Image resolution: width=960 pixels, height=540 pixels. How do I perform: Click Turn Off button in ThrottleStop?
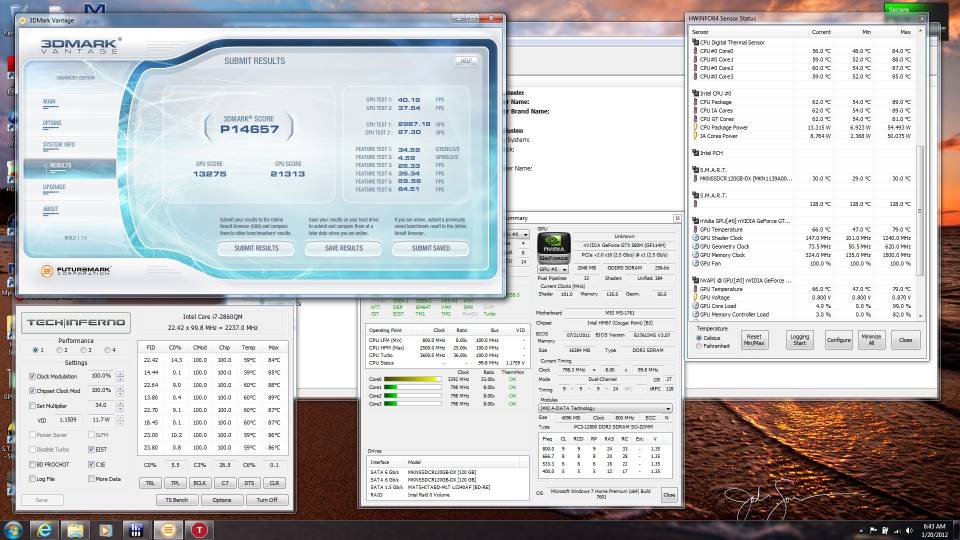click(267, 500)
